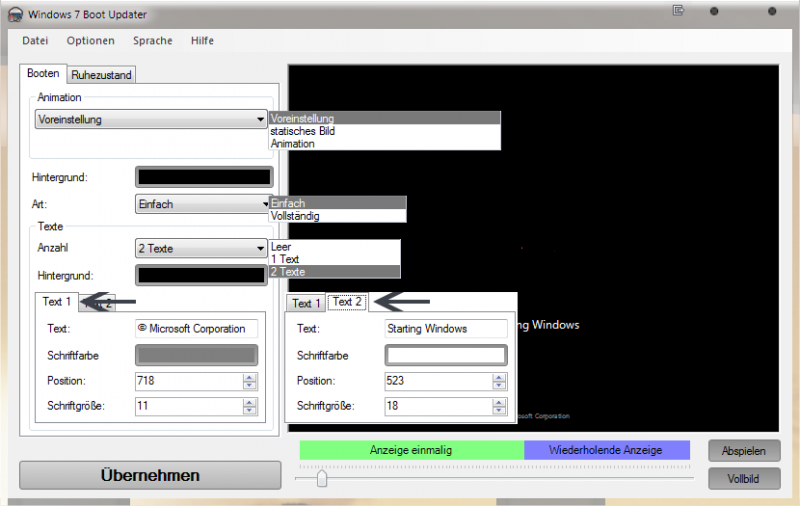Expand the Animation combo box showing Voreinstellung
This screenshot has height=506, width=800.
click(151, 119)
